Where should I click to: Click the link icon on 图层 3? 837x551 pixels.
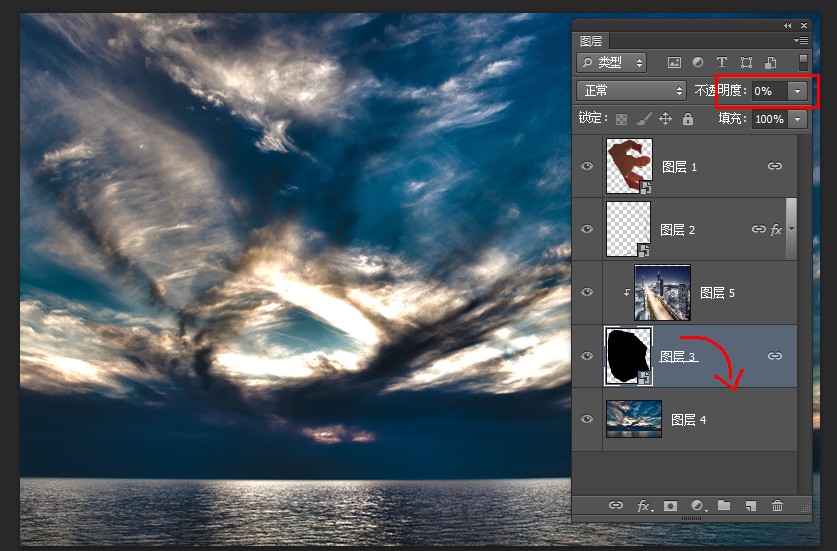click(775, 356)
